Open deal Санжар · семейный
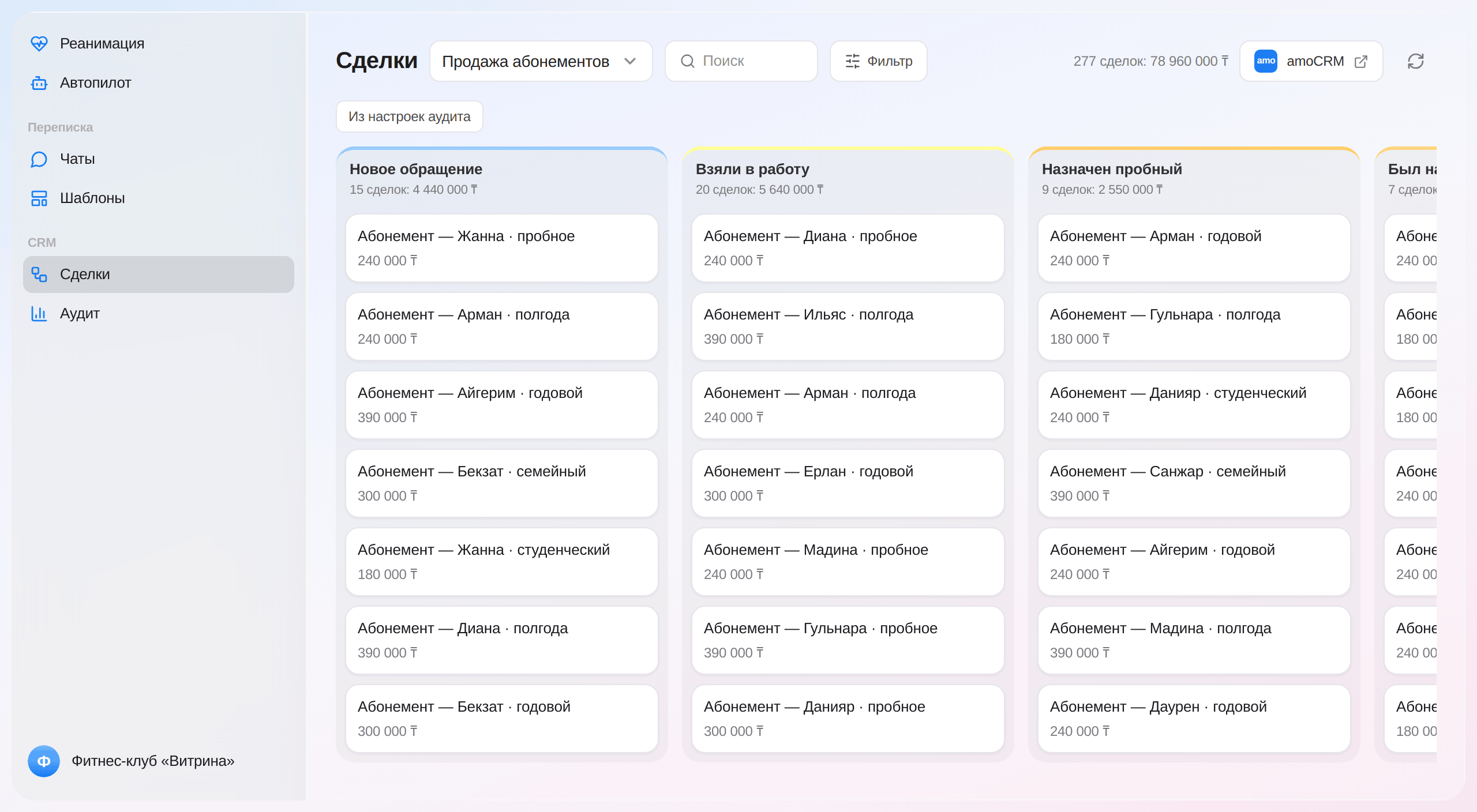Viewport: 1477px width, 812px height. pos(1194,483)
